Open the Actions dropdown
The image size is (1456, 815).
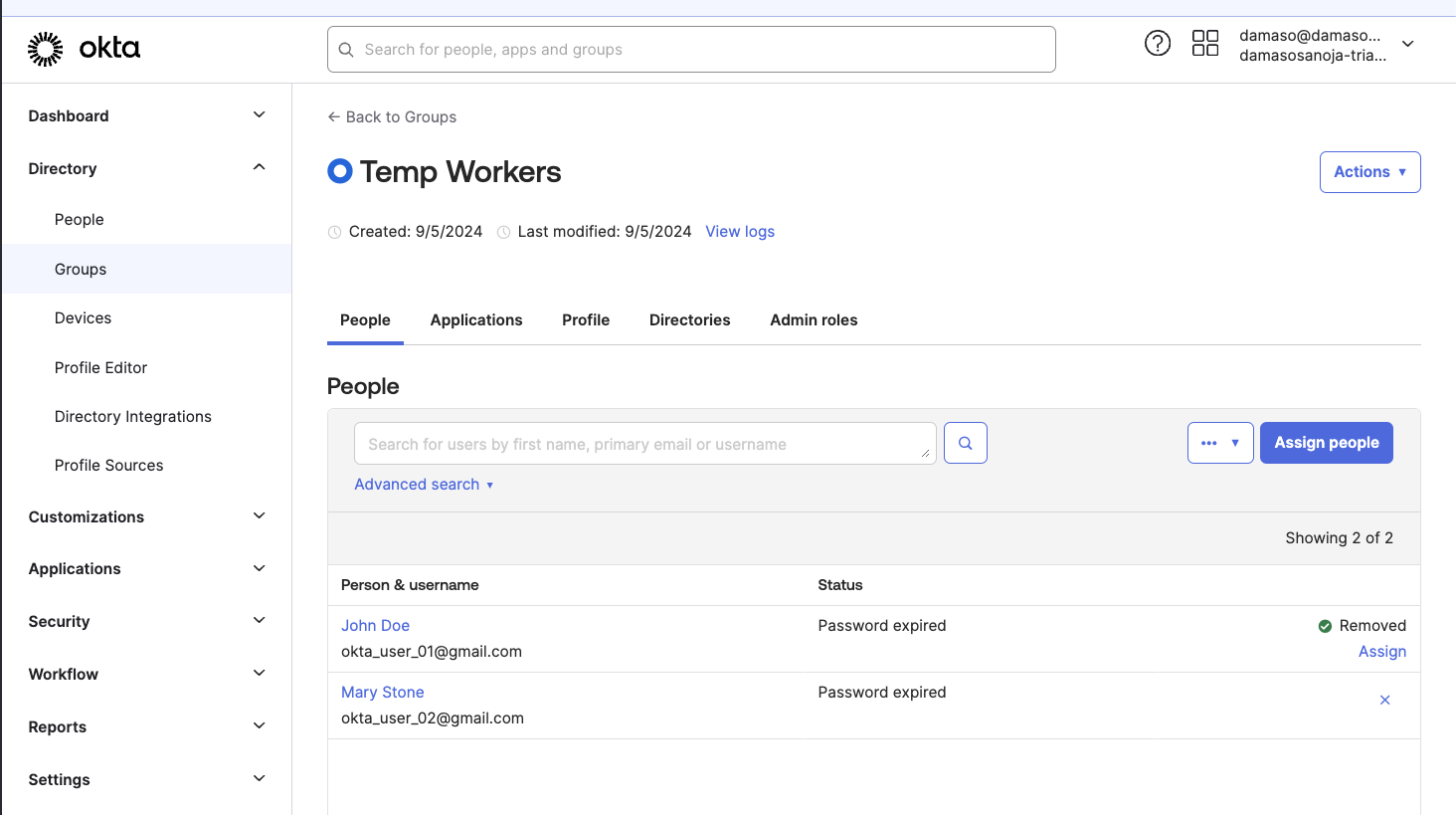click(x=1369, y=171)
